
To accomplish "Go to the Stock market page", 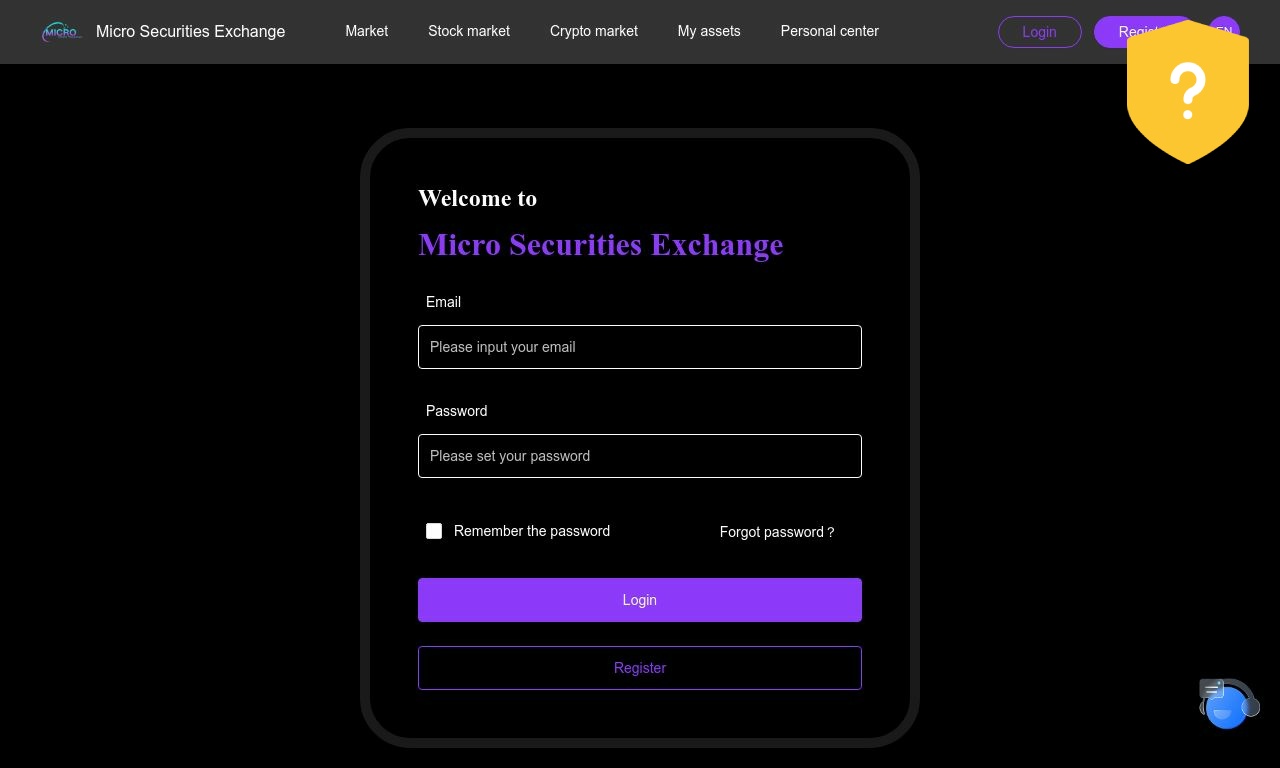I will [x=469, y=31].
